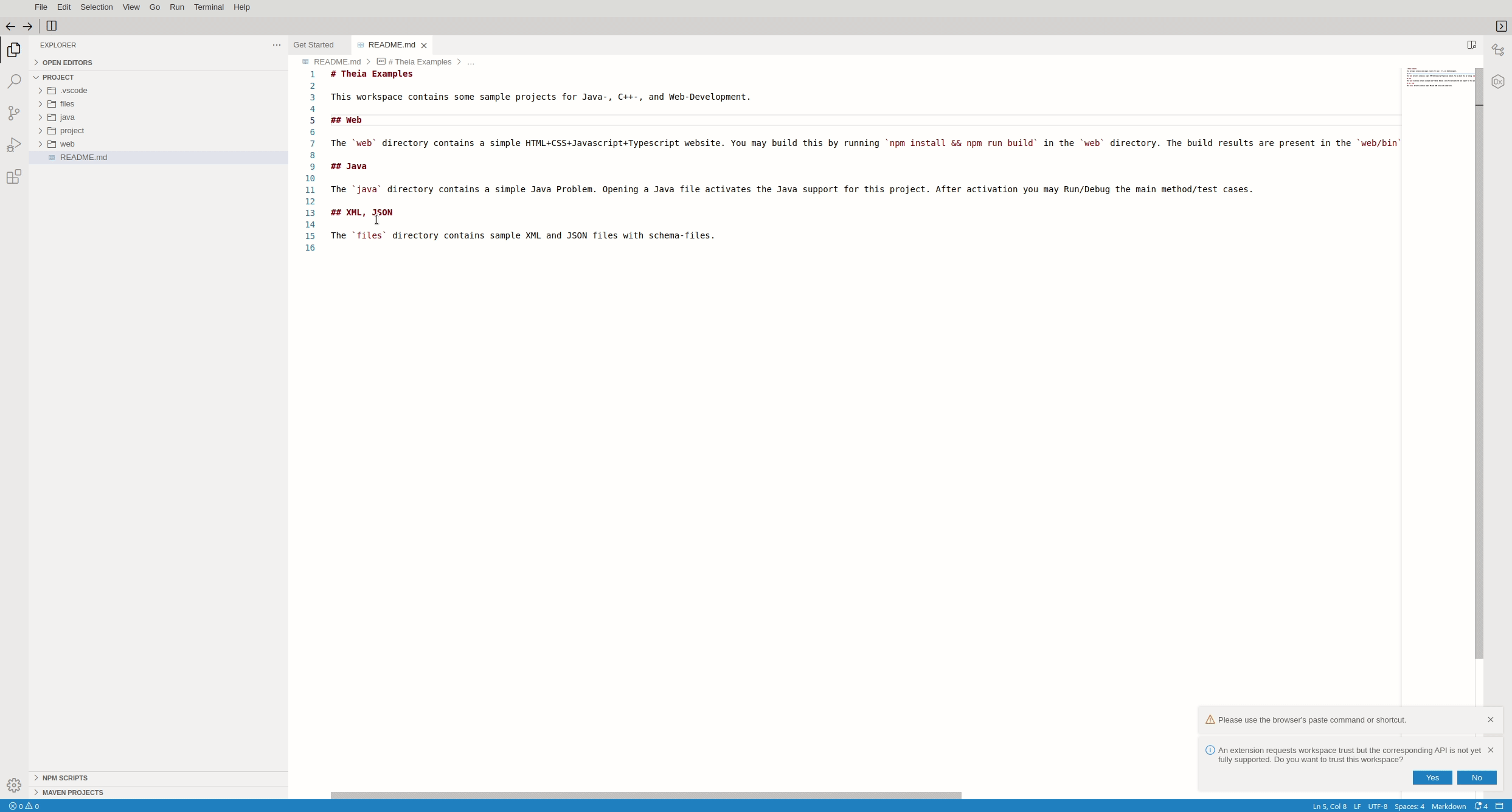Open the Run and Debug view
The width and height of the screenshot is (1512, 812).
pyautogui.click(x=13, y=144)
